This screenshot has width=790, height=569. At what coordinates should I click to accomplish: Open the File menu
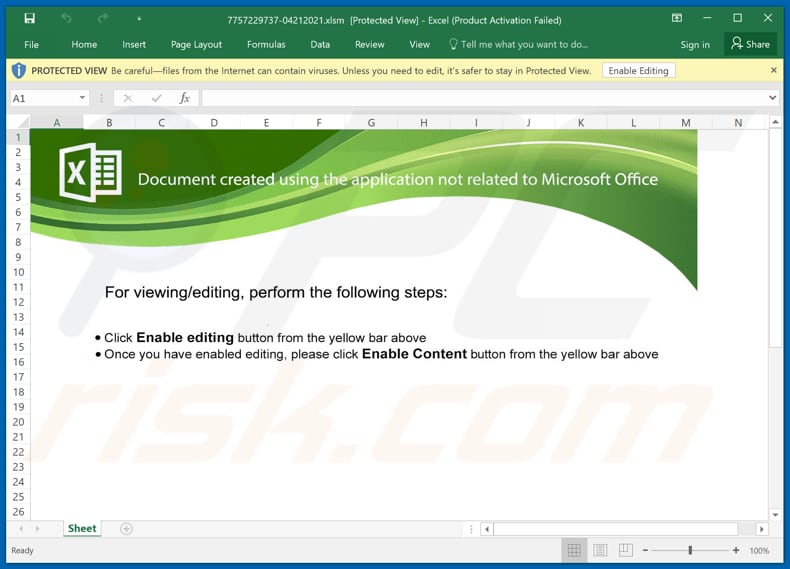point(31,44)
